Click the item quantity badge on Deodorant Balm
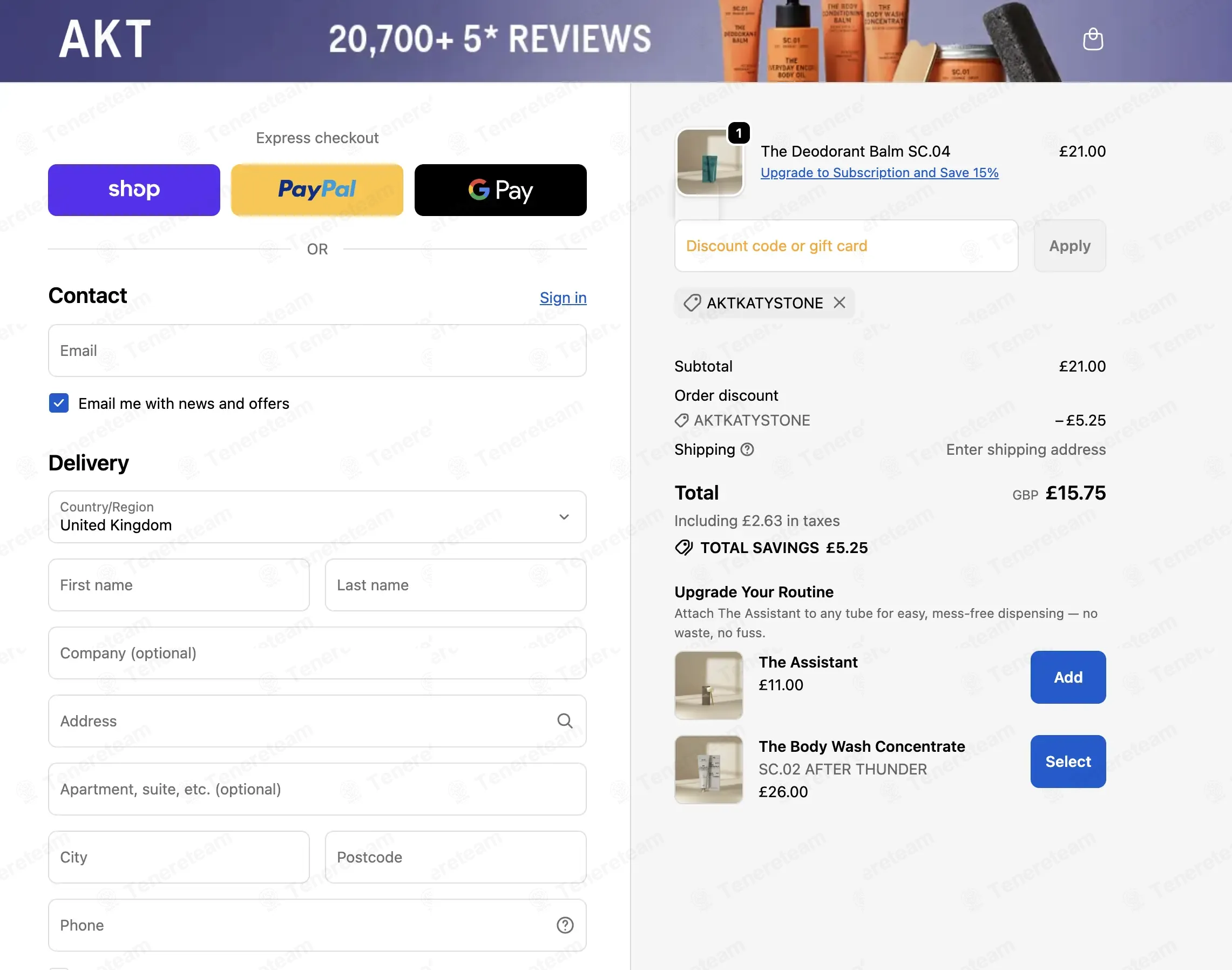 coord(739,133)
